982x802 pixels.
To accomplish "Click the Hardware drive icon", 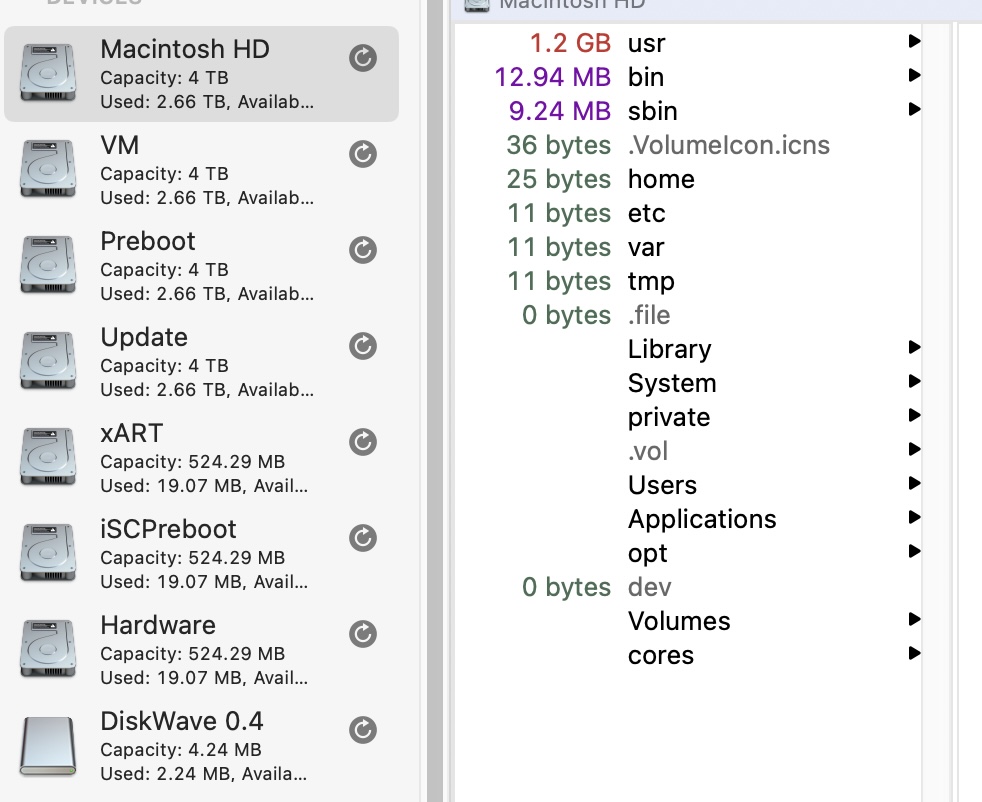I will click(x=48, y=648).
